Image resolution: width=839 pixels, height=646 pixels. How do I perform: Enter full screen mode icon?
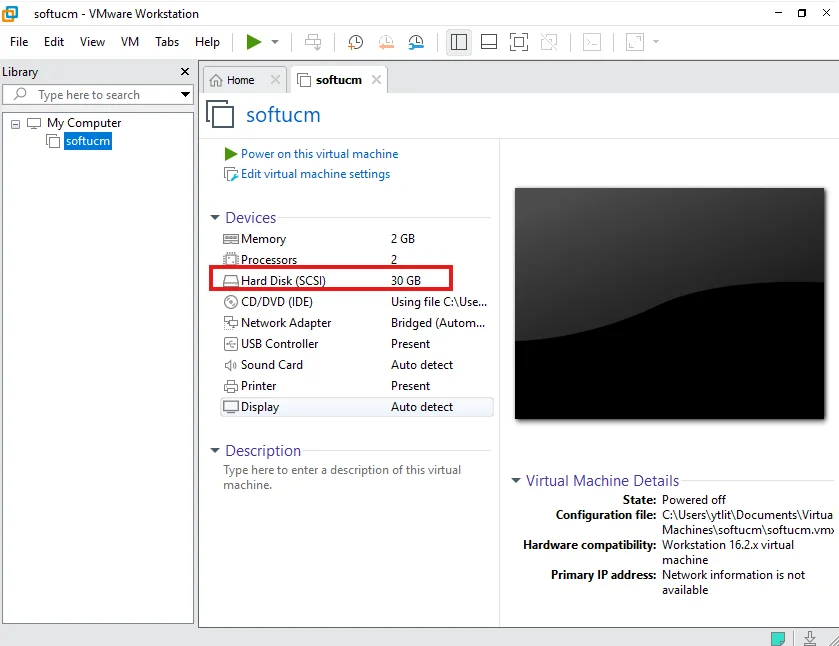click(518, 42)
